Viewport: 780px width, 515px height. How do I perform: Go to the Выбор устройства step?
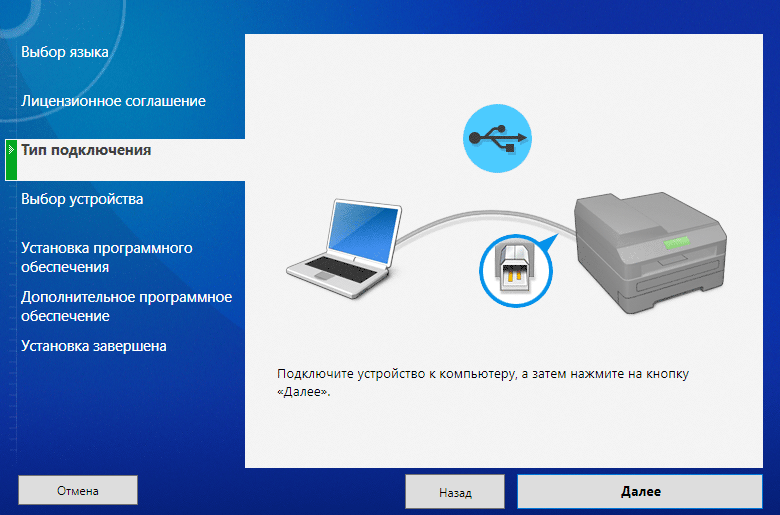pos(82,199)
